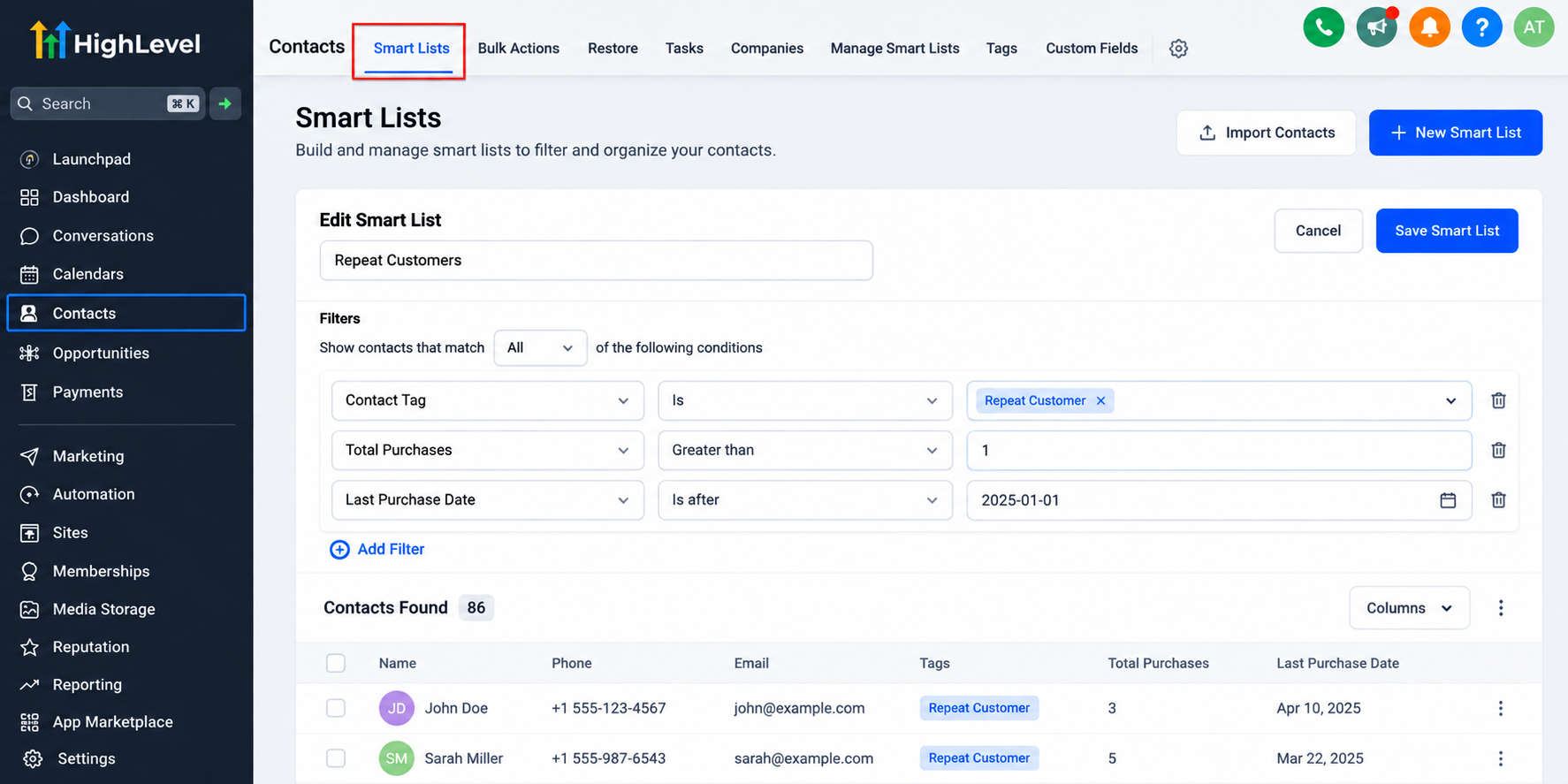Open the calendar date picker icon
The image size is (1568, 784).
point(1448,500)
